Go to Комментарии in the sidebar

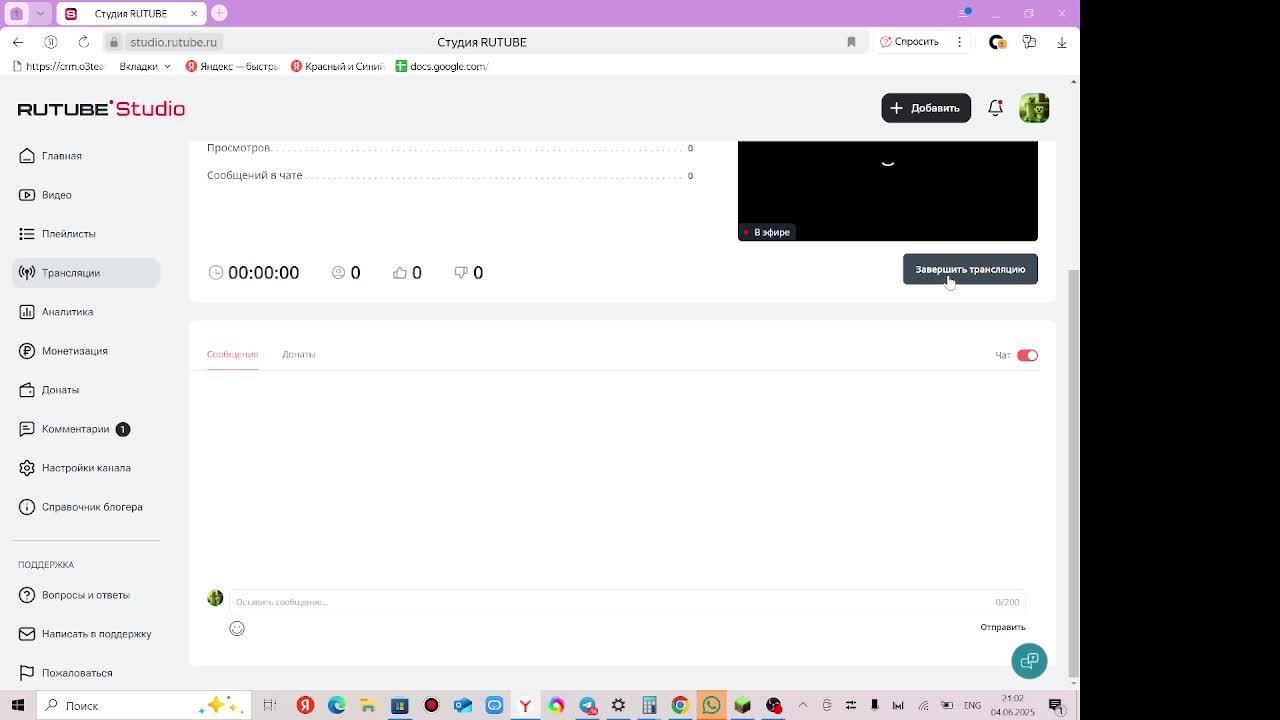(75, 429)
